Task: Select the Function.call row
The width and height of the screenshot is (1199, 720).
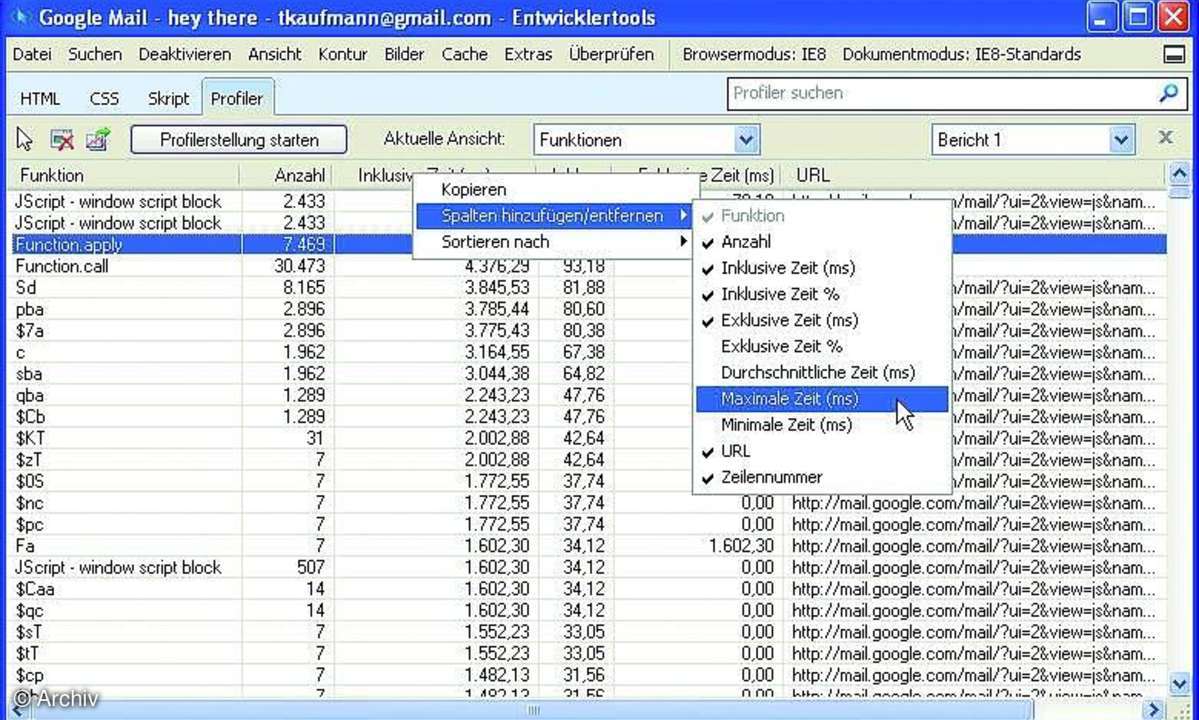Action: click(x=589, y=266)
